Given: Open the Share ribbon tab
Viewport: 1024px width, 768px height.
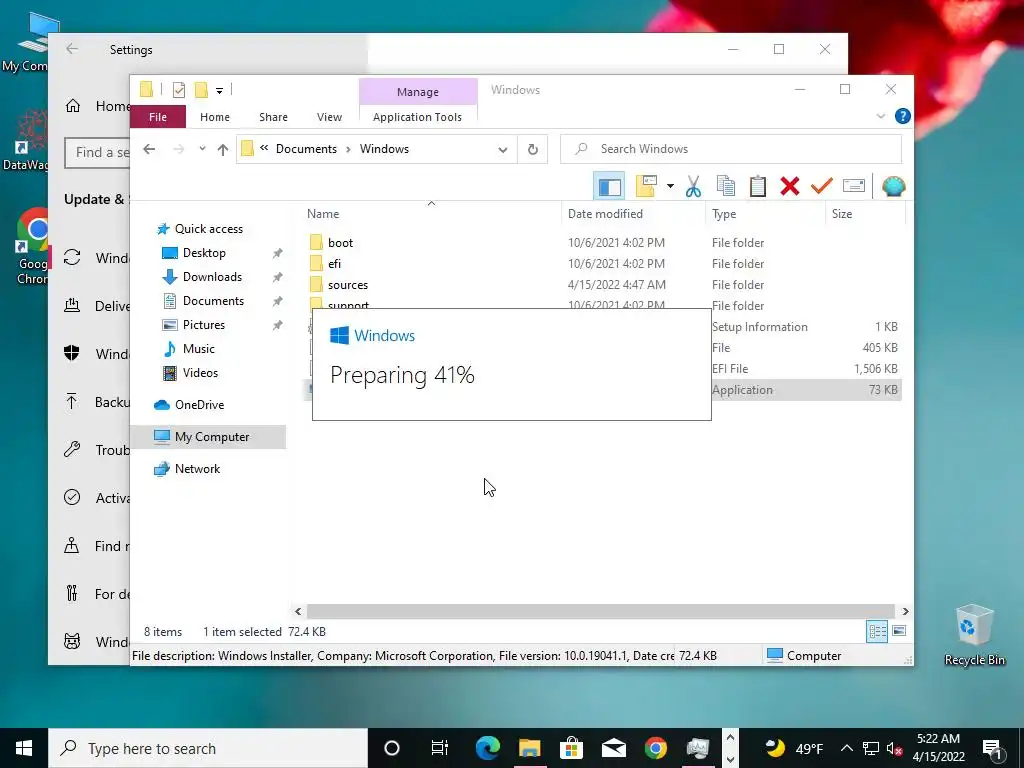Looking at the screenshot, I should coord(273,117).
